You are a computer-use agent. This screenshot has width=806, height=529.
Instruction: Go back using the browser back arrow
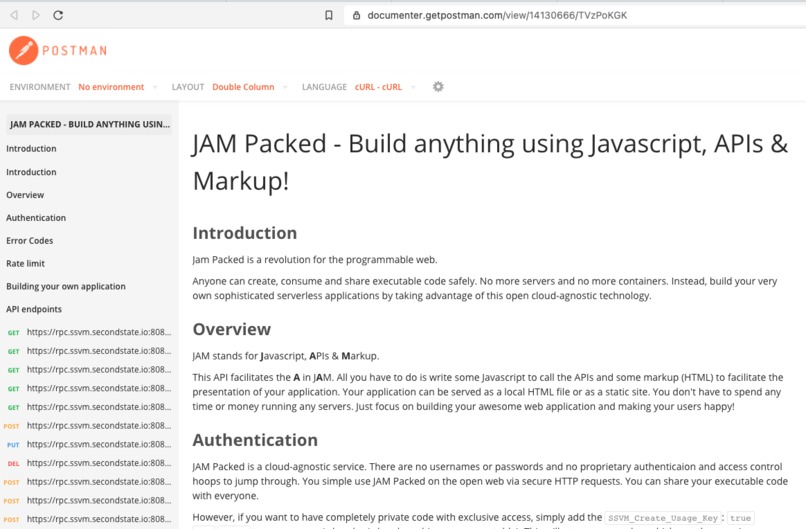coord(14,15)
